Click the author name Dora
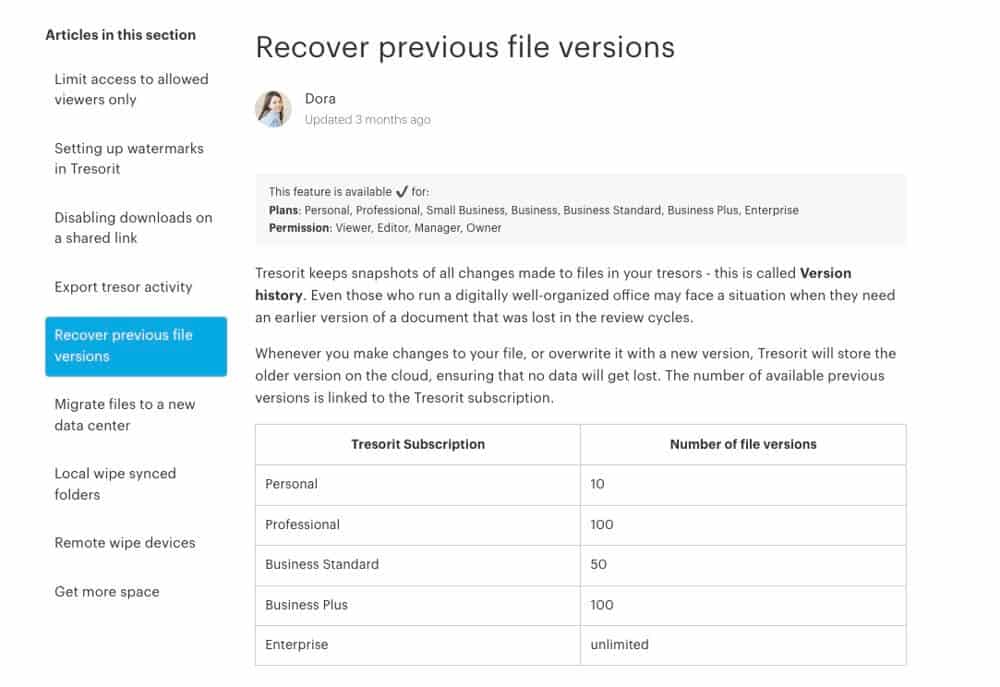The width and height of the screenshot is (1000, 687). pos(320,99)
